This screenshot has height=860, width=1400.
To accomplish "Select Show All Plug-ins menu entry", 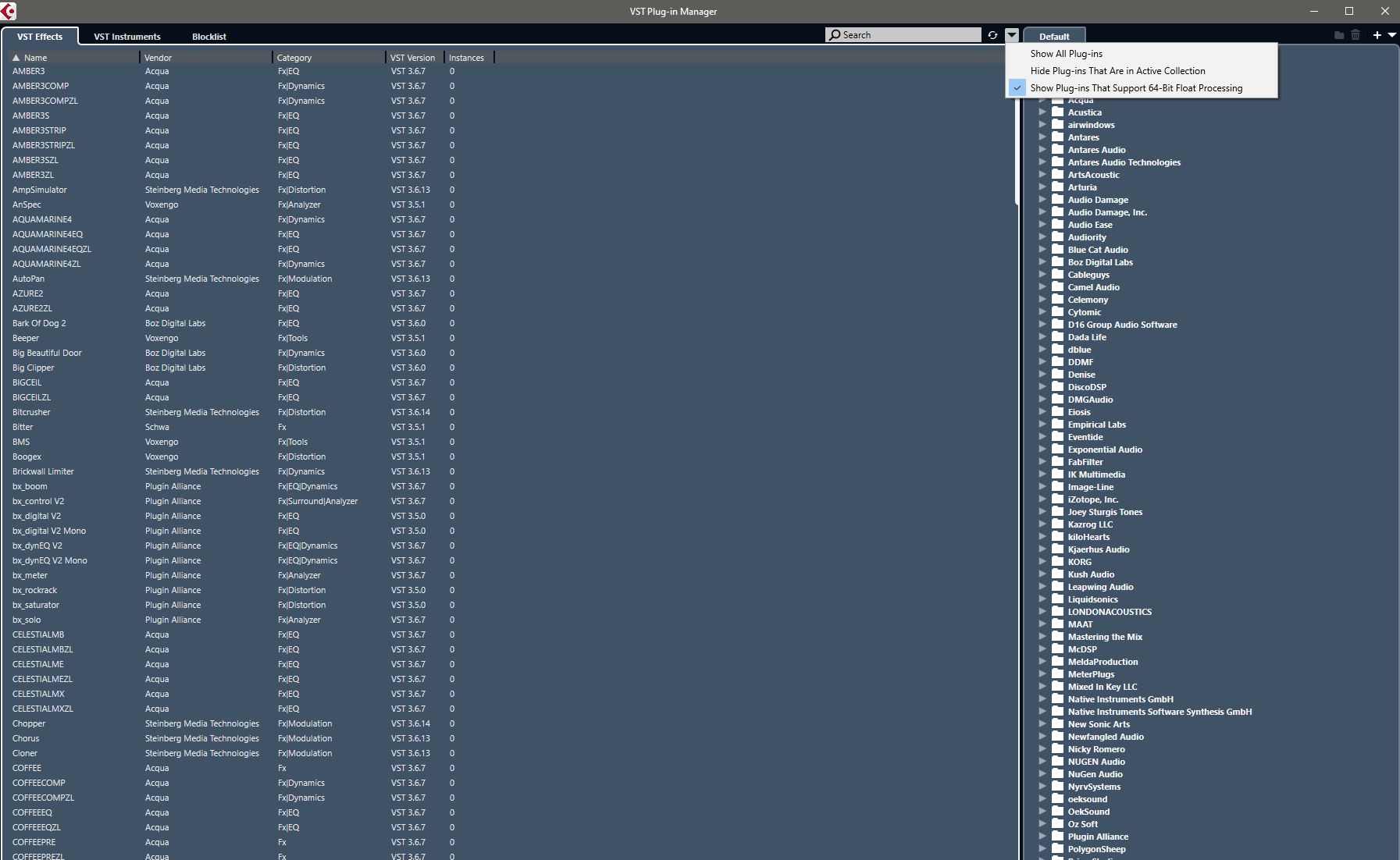I will pos(1142,54).
